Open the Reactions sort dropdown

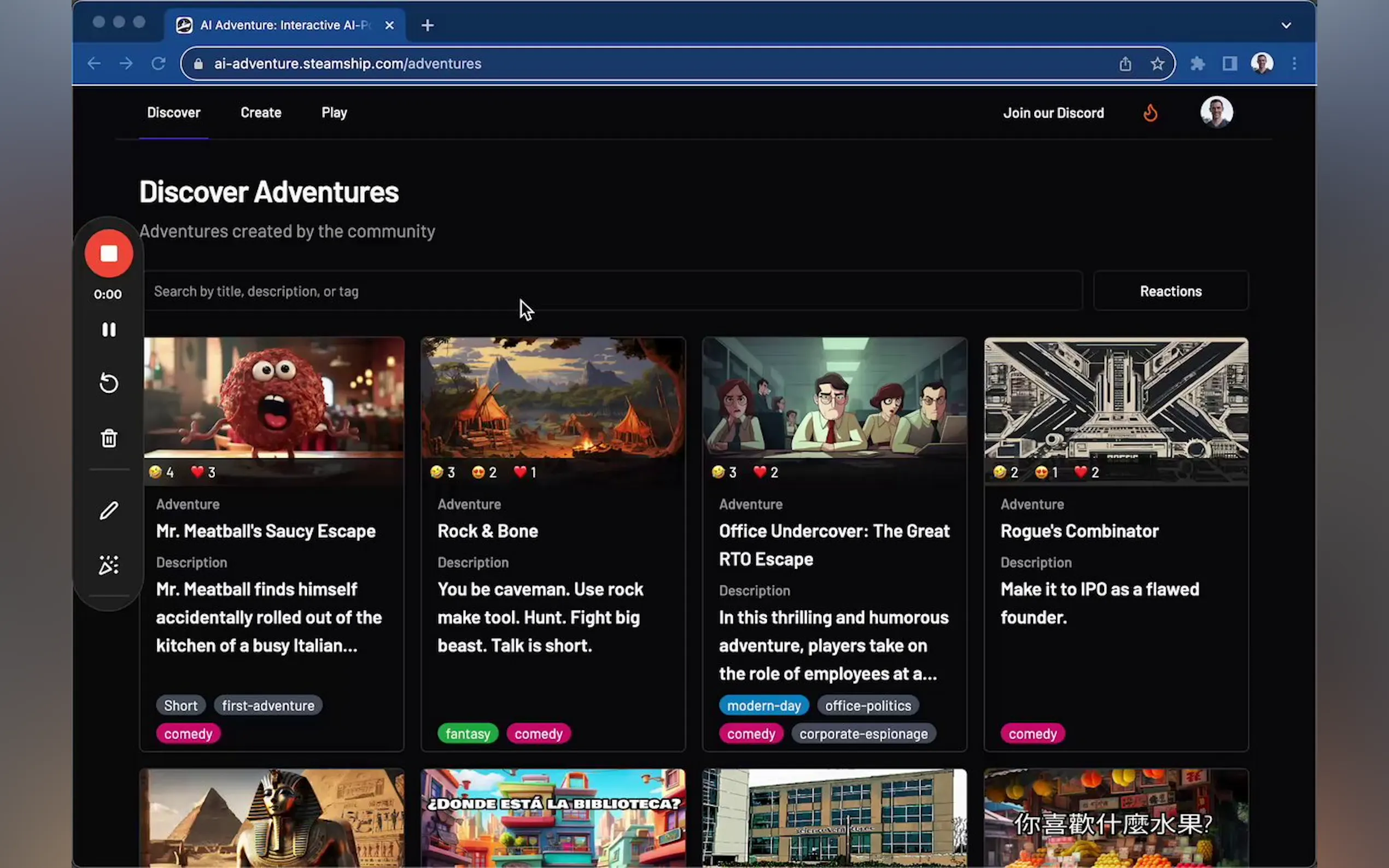point(1170,291)
